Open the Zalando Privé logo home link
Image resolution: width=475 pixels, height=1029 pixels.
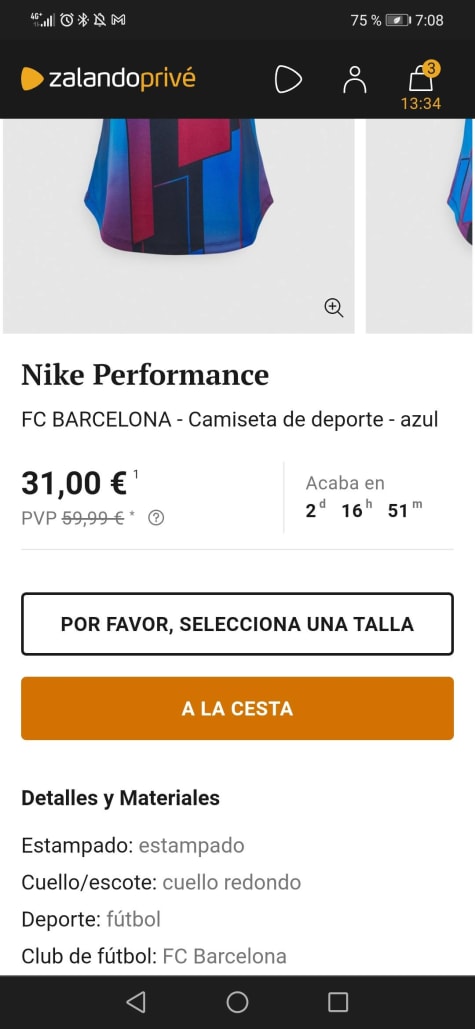click(x=108, y=79)
